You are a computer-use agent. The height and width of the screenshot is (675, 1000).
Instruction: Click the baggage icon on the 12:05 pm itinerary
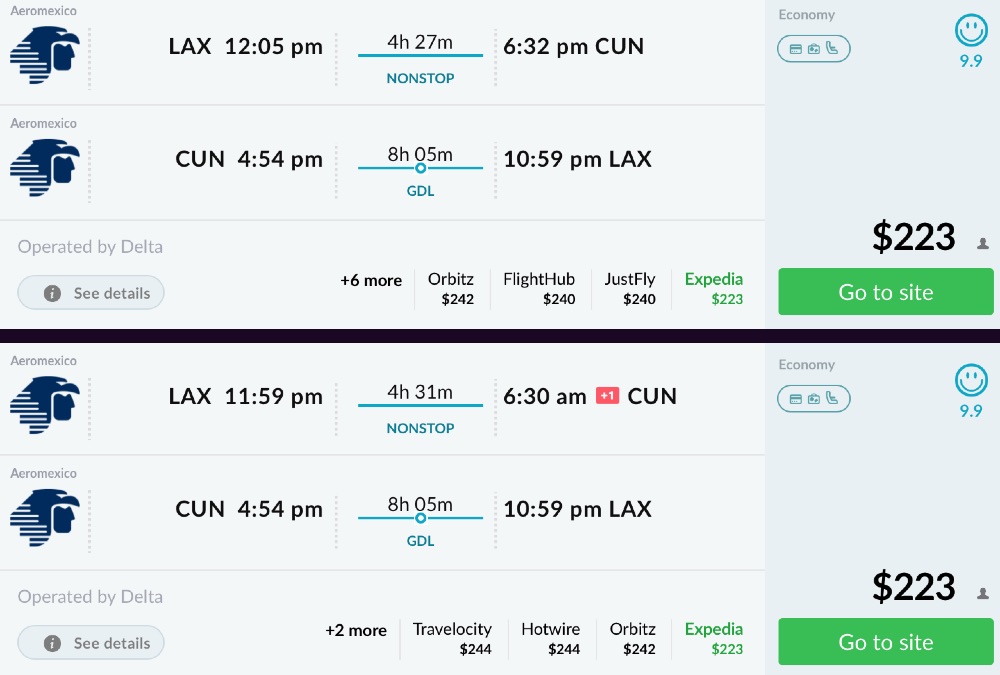coord(814,49)
